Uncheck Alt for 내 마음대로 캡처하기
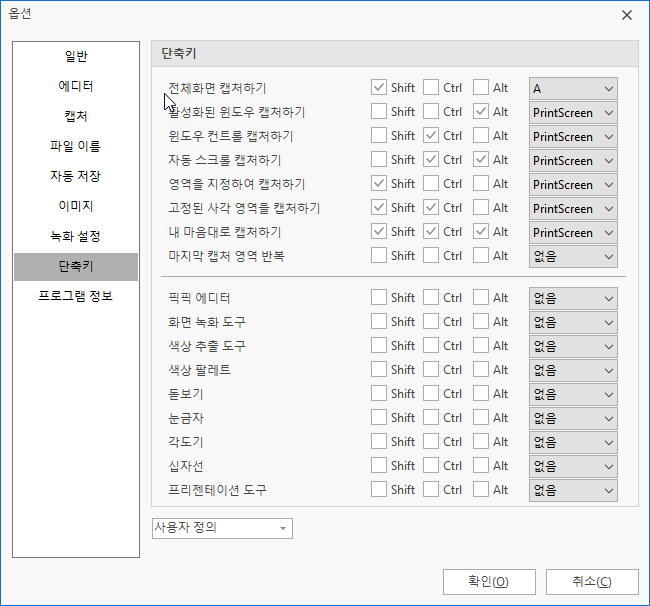The image size is (650, 606). [x=481, y=232]
